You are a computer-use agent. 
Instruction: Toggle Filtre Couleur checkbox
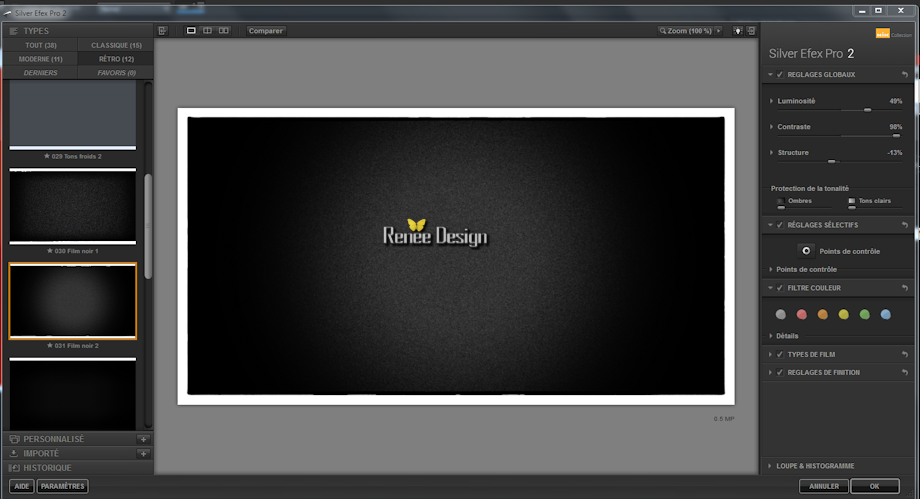pos(780,288)
